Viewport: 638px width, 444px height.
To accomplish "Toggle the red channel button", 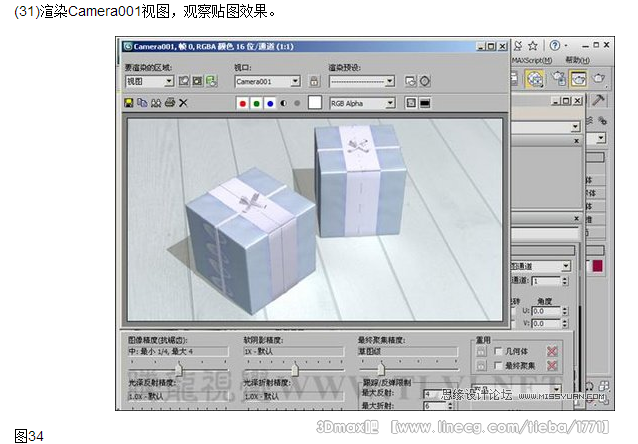I will pyautogui.click(x=243, y=103).
